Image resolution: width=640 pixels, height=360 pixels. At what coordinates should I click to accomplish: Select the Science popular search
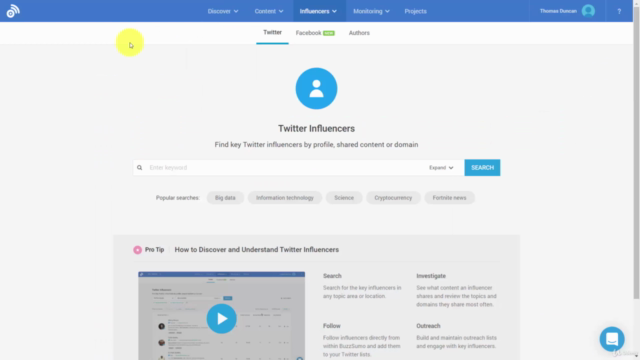tap(344, 198)
